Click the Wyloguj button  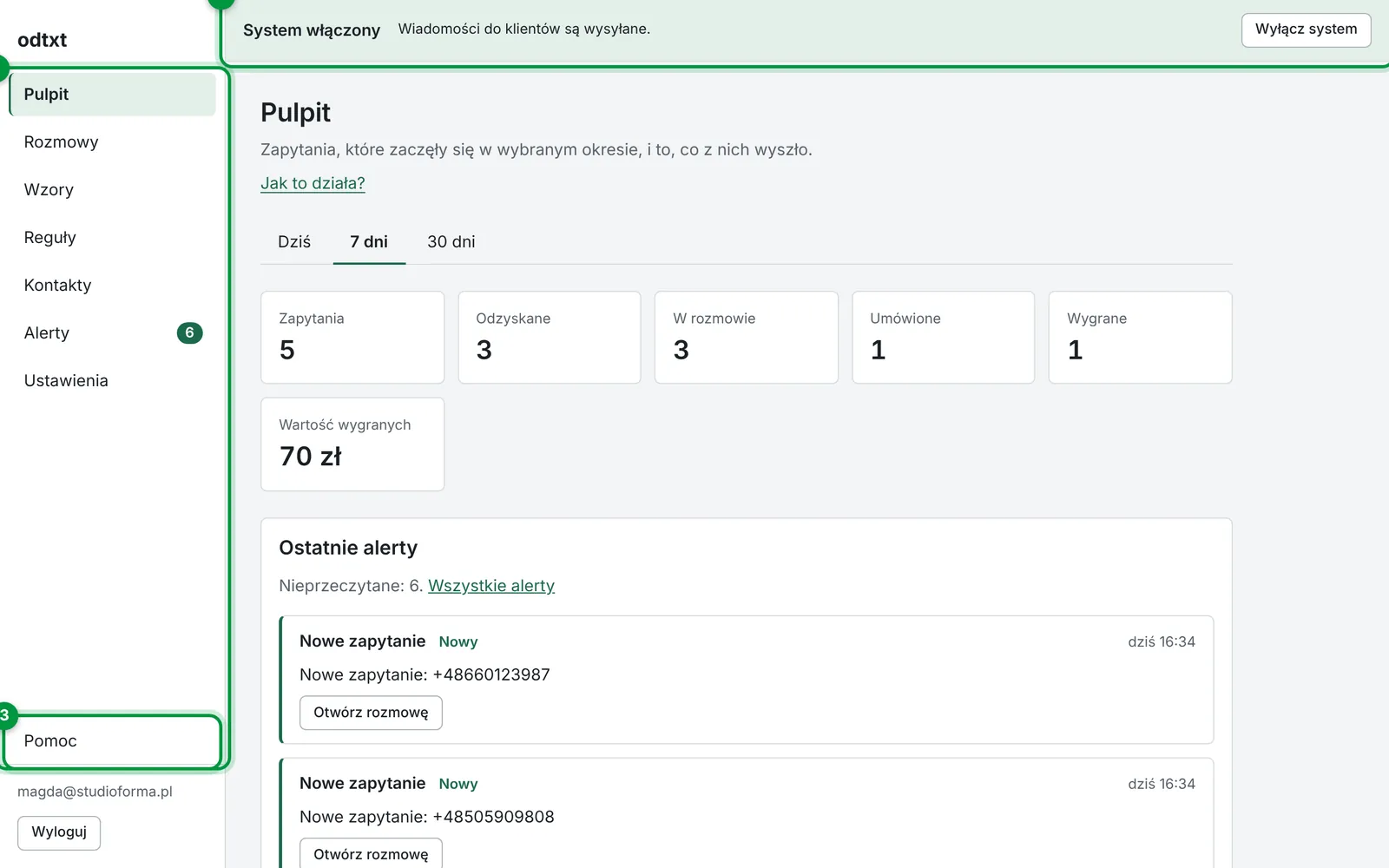[x=59, y=832]
